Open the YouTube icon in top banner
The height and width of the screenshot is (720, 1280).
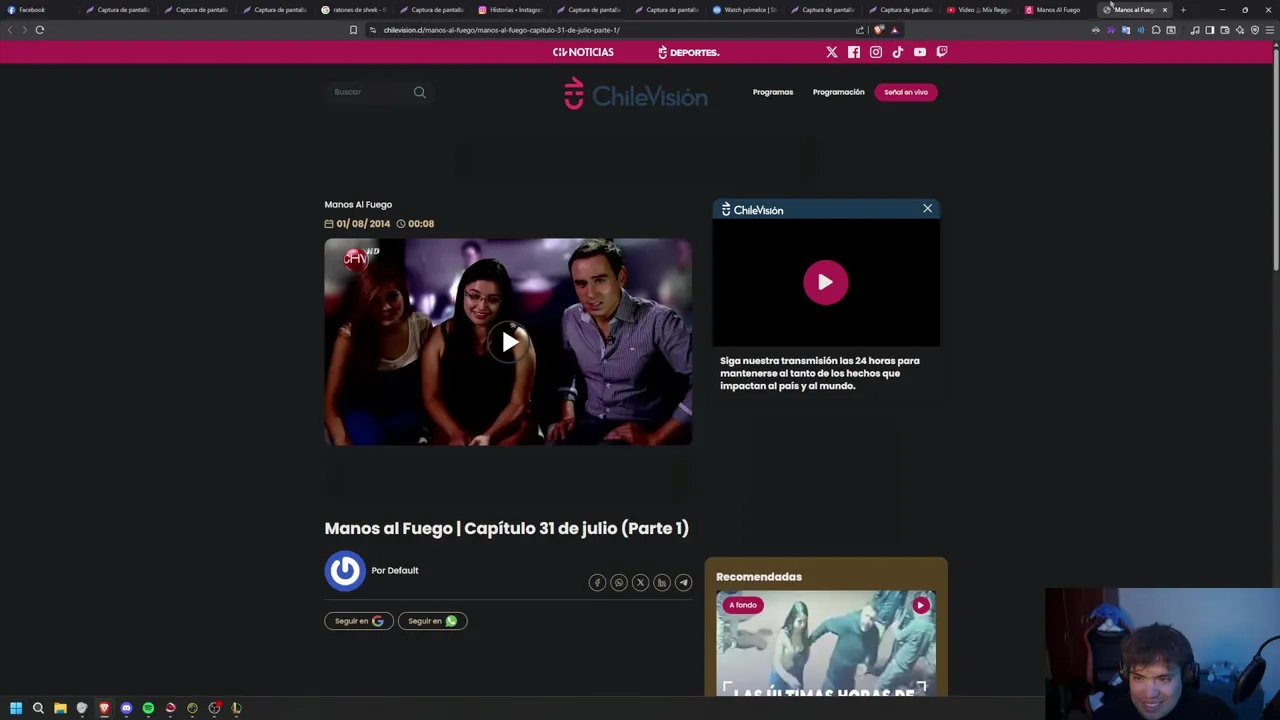click(920, 52)
